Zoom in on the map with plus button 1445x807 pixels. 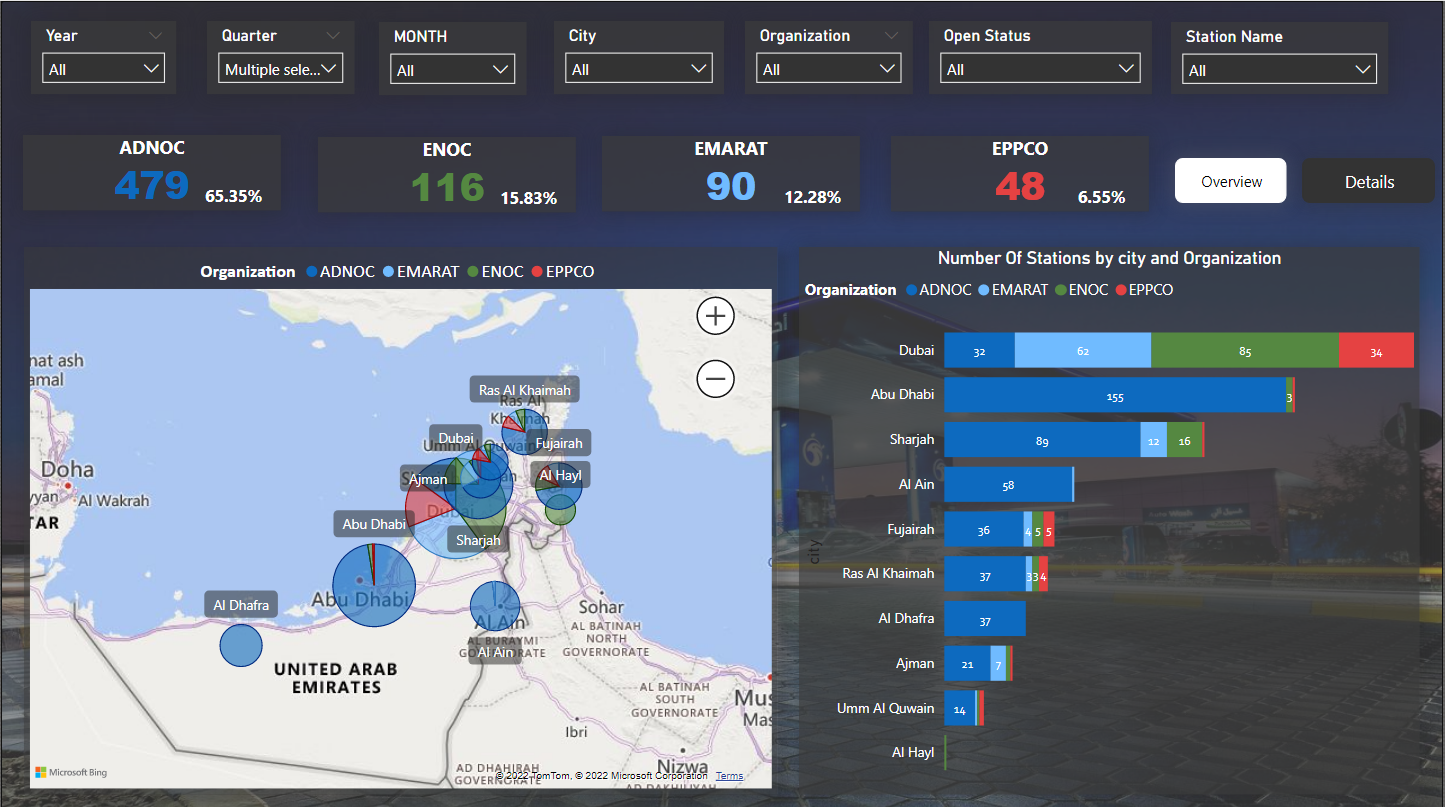[x=715, y=317]
